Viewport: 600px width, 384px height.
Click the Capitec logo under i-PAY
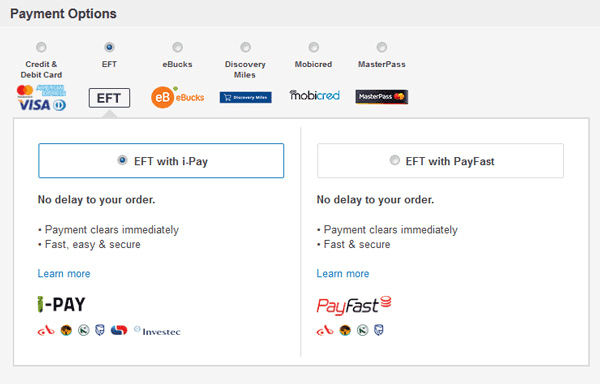click(x=119, y=330)
